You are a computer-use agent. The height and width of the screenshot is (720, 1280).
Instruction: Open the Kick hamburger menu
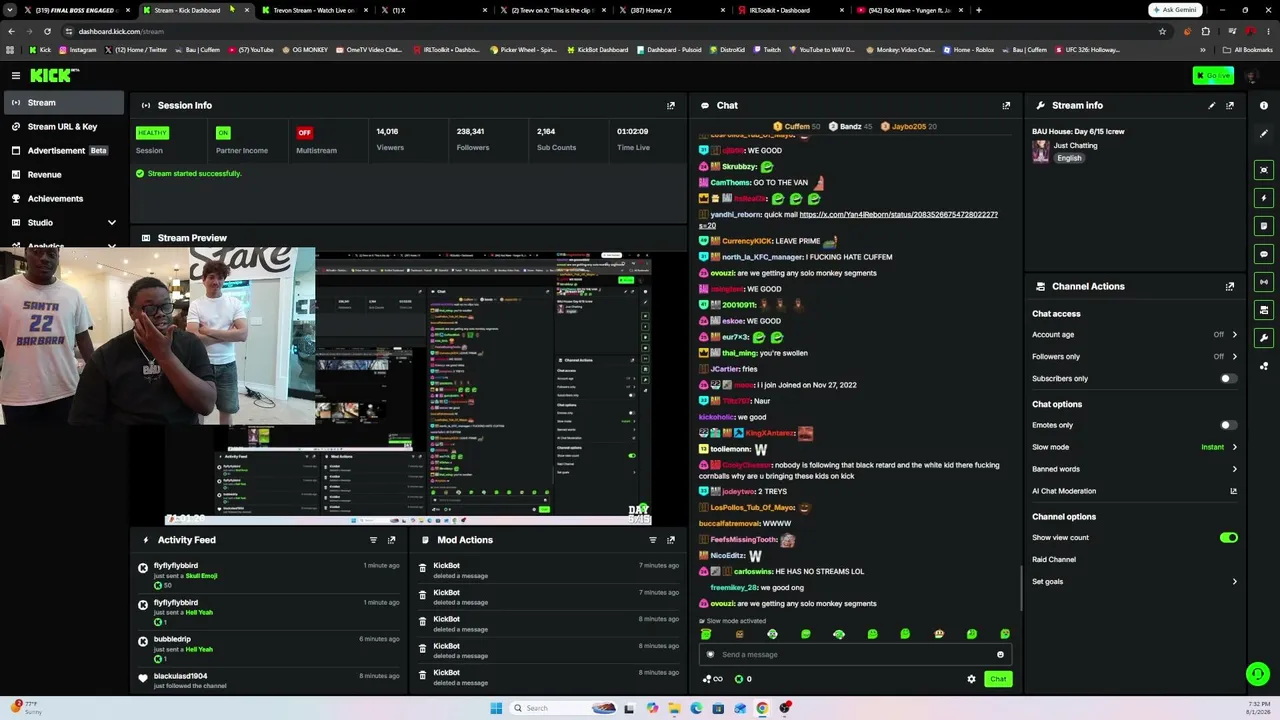(16, 75)
